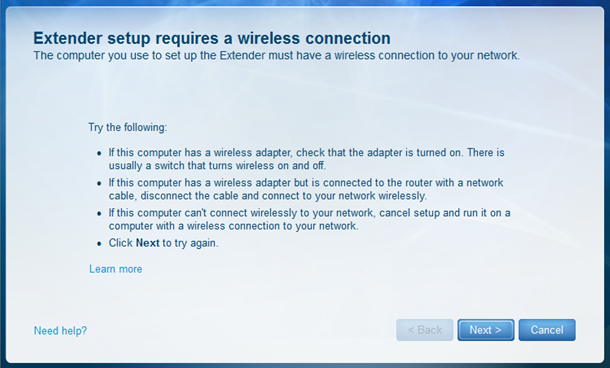This screenshot has height=368, width=610.
Task: Click the subtitle about the computer needing wireless
Action: 276,56
